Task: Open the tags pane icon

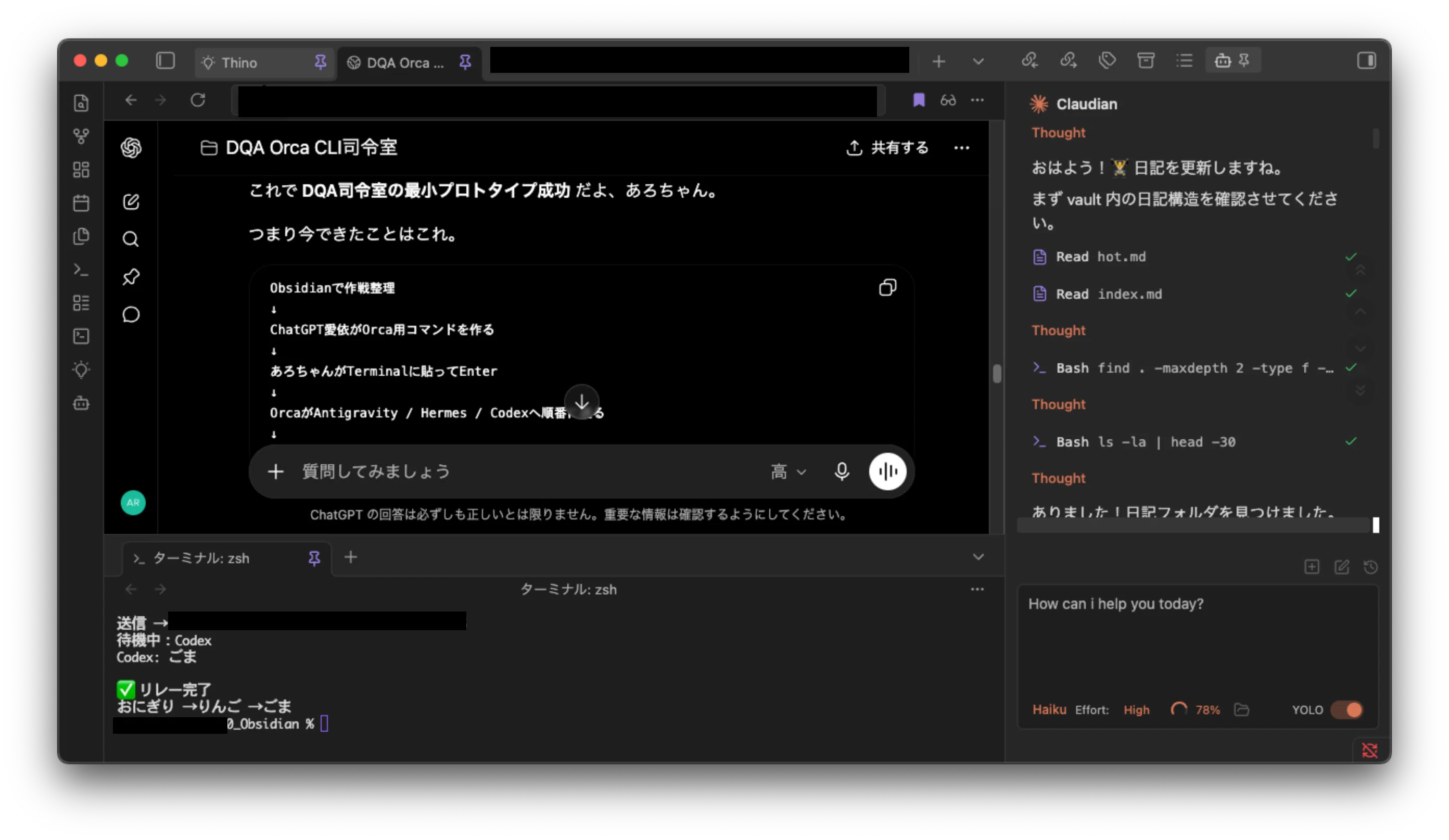Action: (x=1107, y=60)
